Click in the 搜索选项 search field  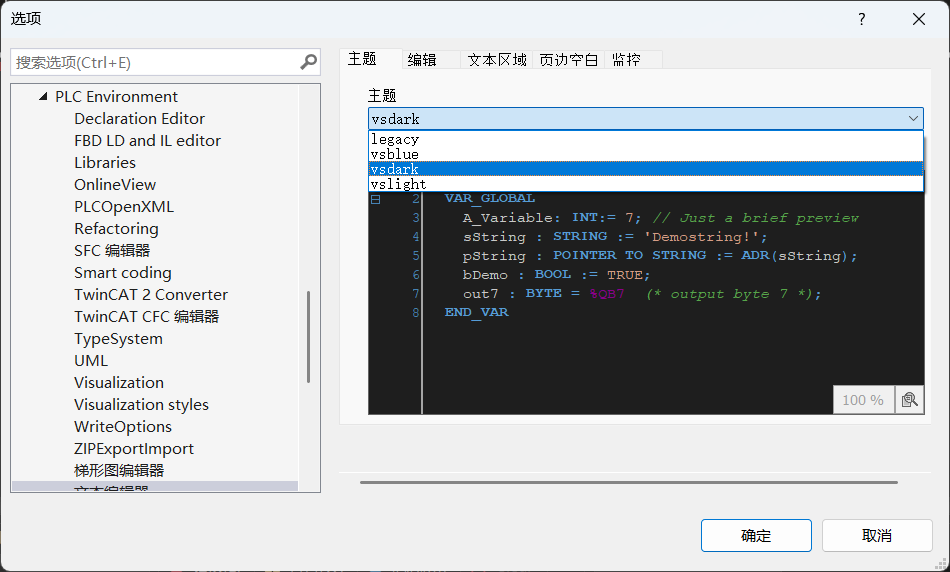coord(155,62)
